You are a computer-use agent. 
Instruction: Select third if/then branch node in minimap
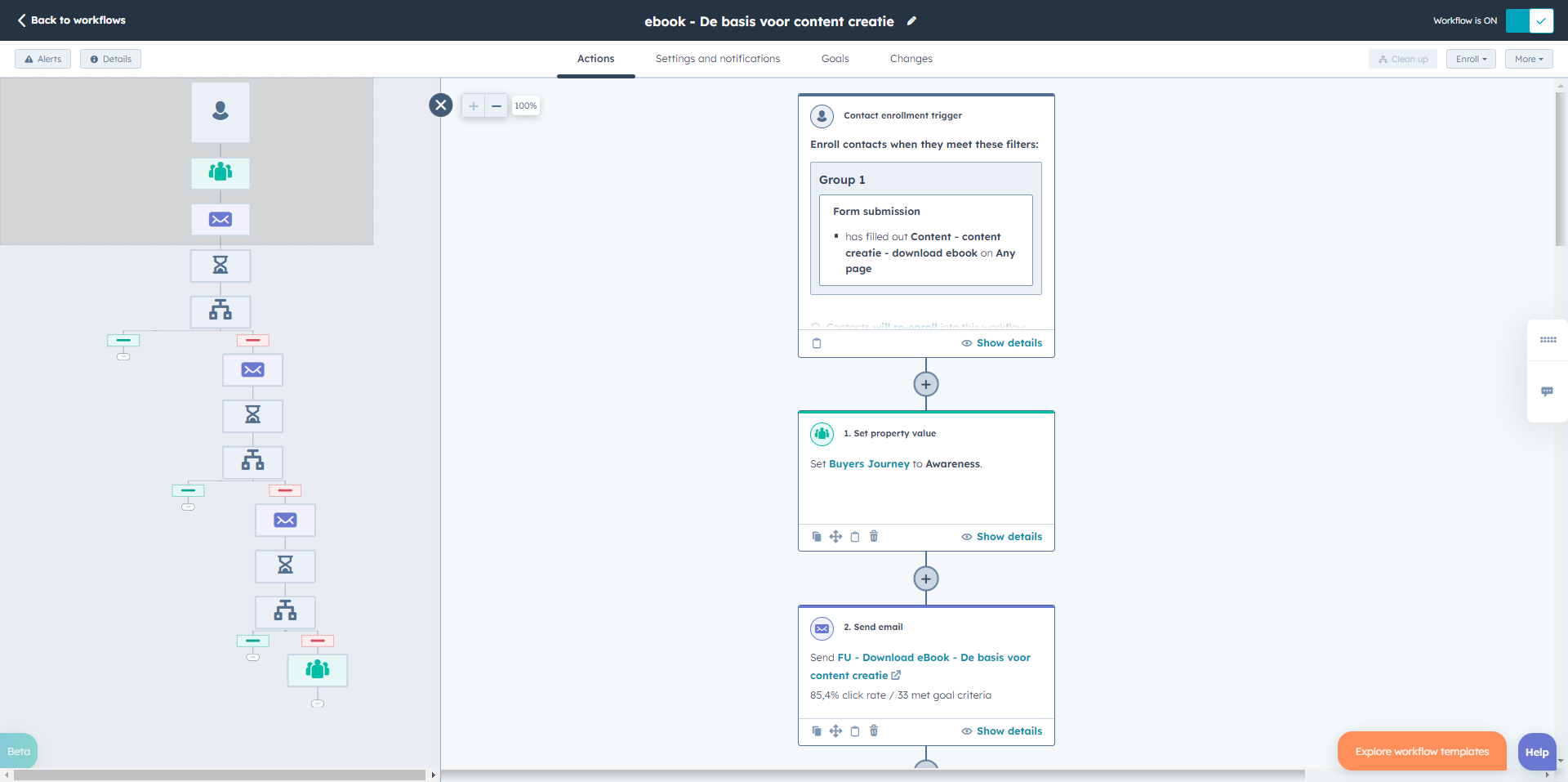point(285,611)
